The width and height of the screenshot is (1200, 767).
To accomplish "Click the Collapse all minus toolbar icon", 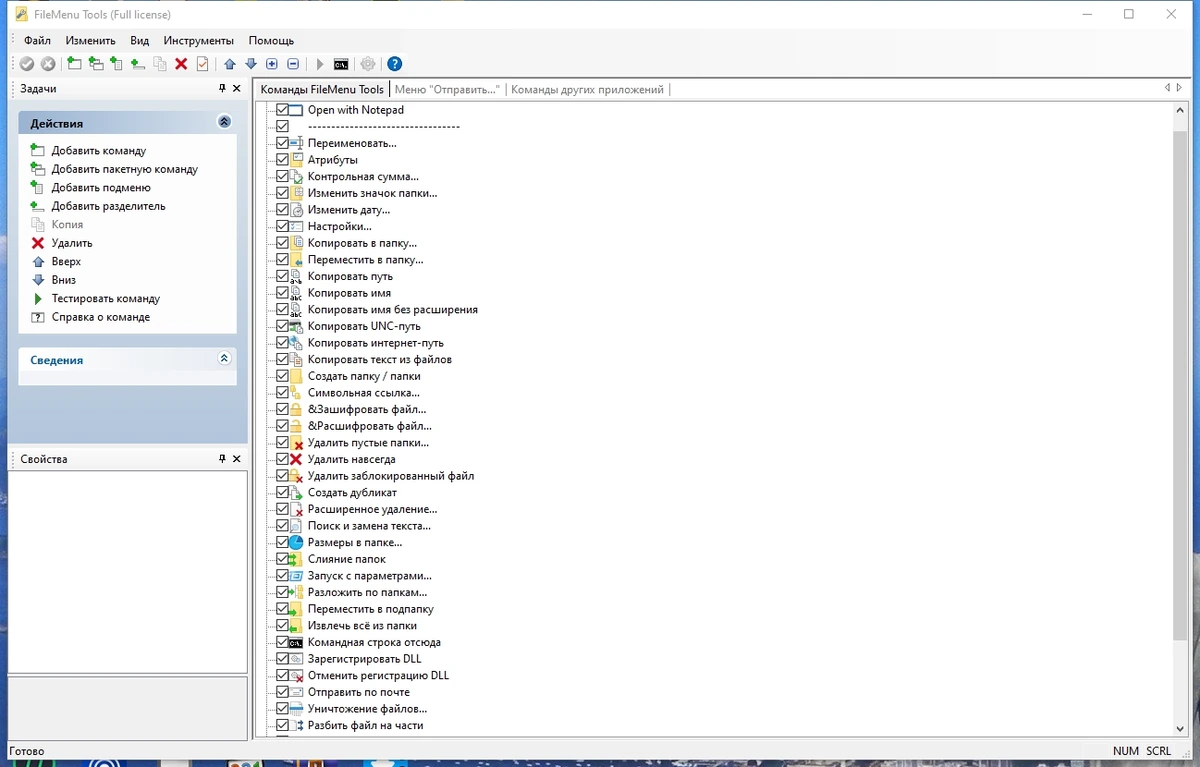I will pos(293,64).
